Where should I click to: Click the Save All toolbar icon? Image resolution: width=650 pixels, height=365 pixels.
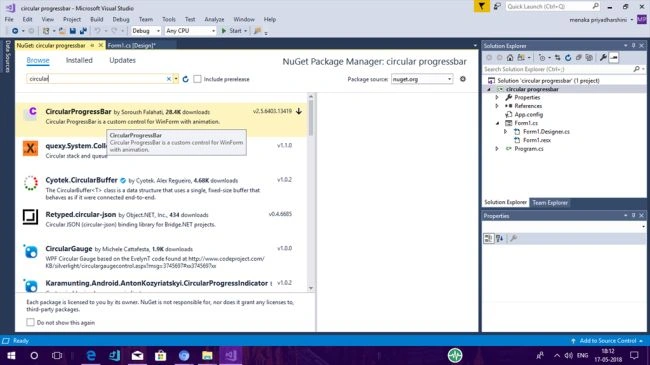83,31
